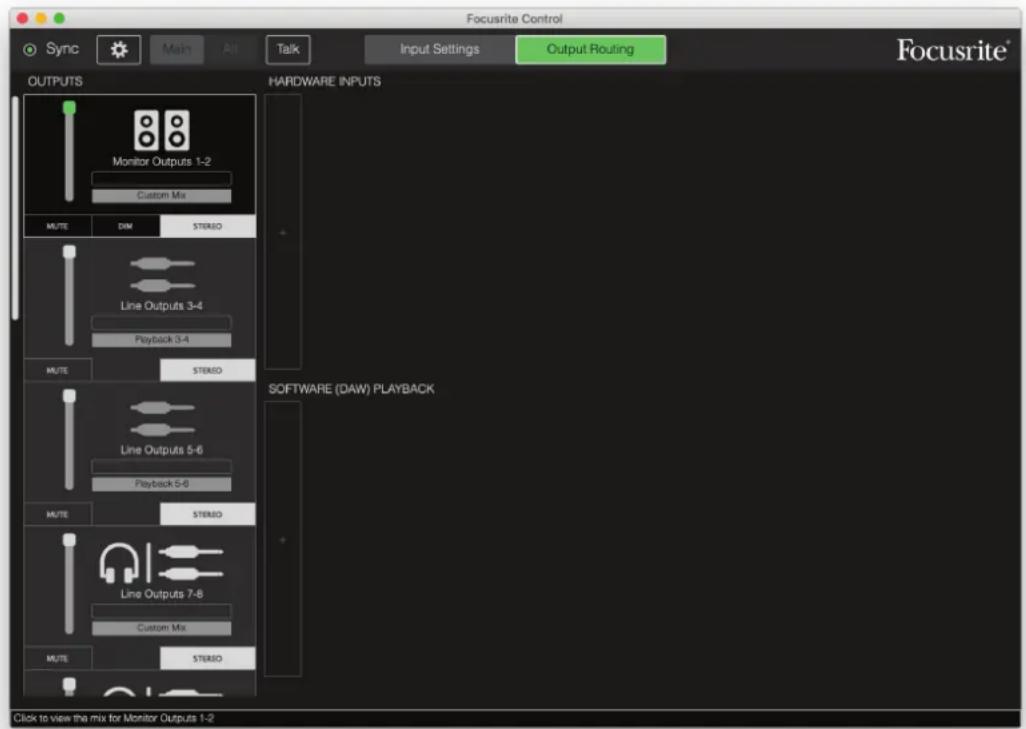Toggle STEREO for Line Outputs 3-4

click(x=207, y=370)
